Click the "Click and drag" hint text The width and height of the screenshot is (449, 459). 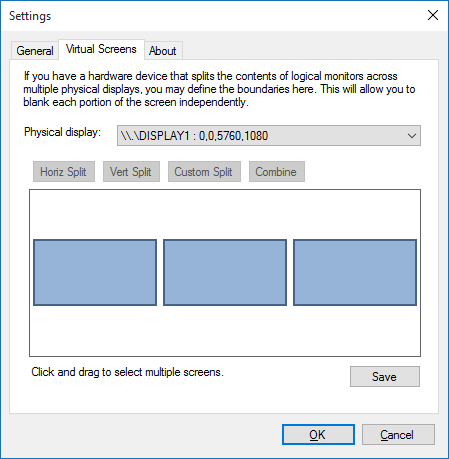127,372
